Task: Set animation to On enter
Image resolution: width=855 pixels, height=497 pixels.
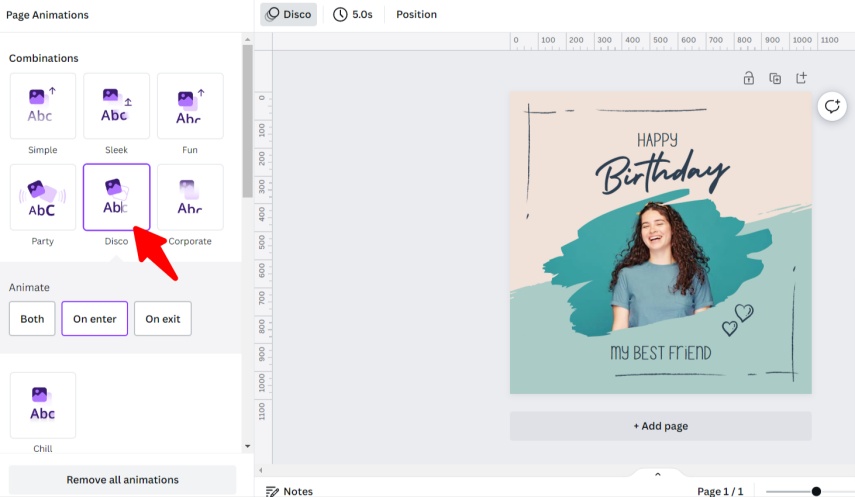Action: [95, 319]
